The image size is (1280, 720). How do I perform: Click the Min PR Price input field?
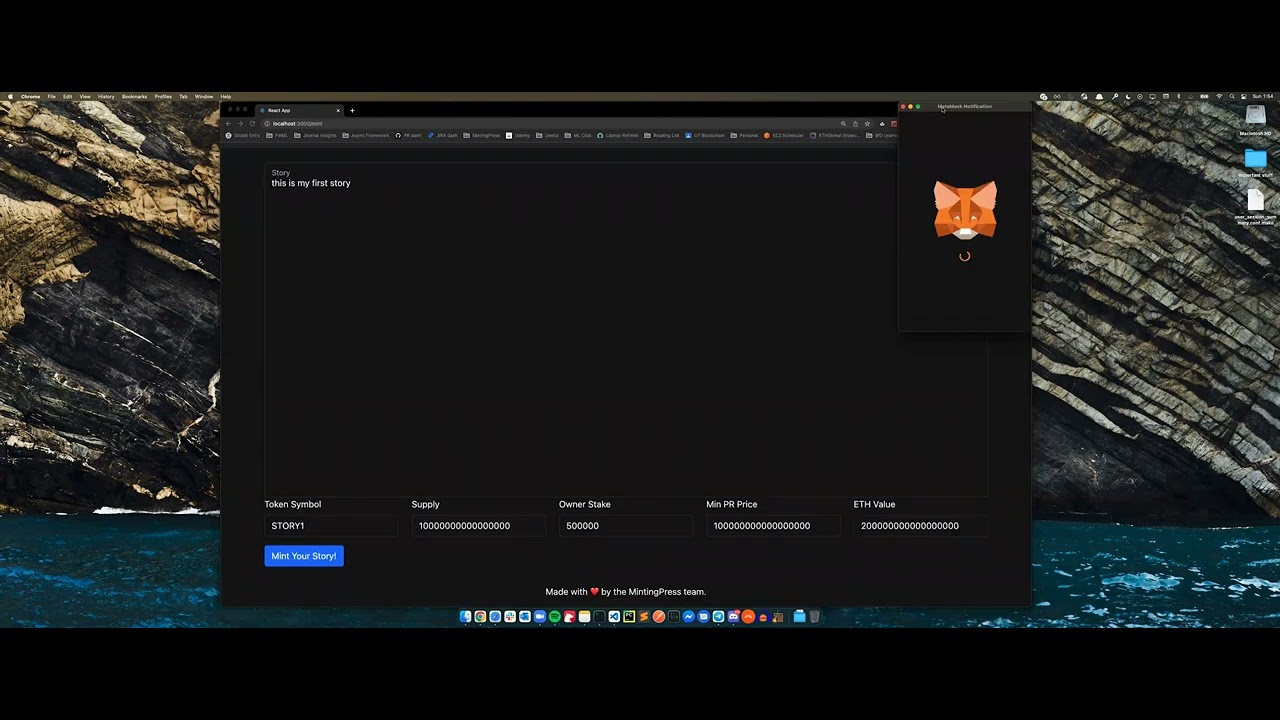(773, 525)
